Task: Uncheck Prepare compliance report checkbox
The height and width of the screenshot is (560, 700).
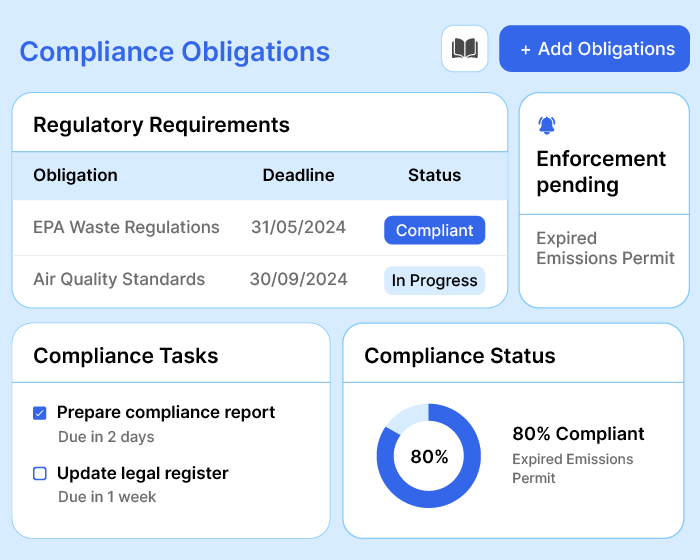Action: [x=40, y=412]
